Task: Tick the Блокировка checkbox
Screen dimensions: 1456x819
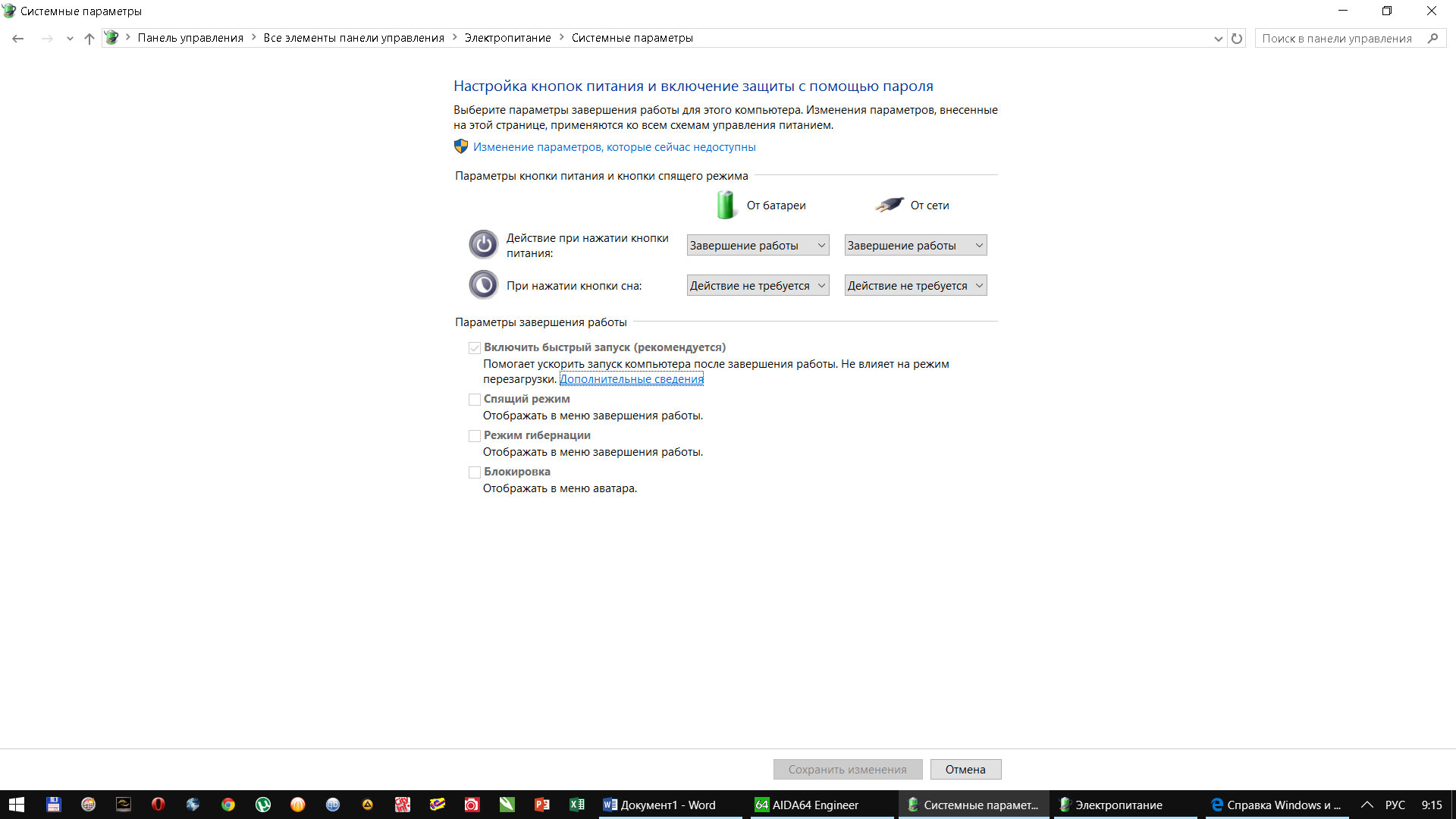Action: [x=475, y=472]
